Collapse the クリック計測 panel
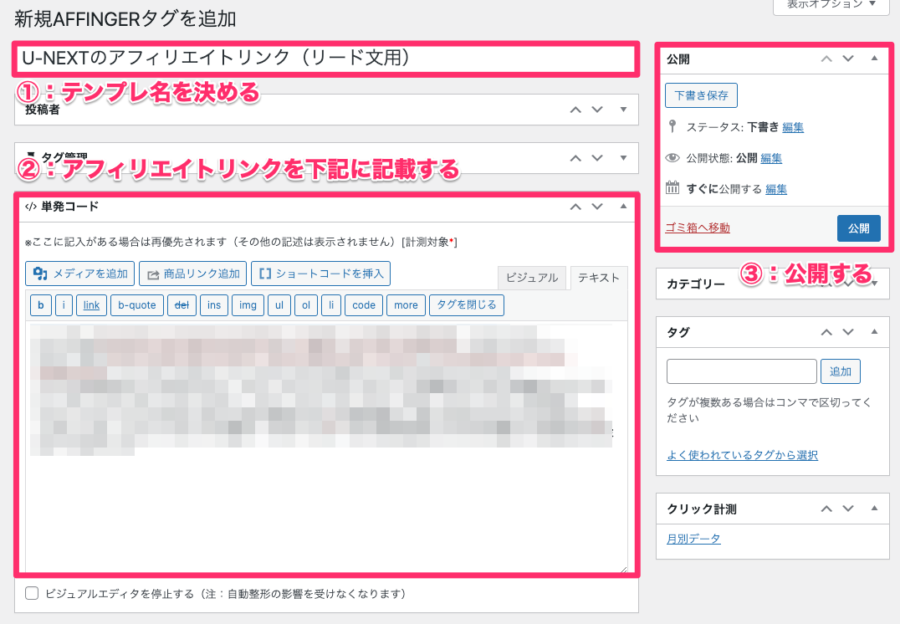Viewport: 900px width, 624px height. [x=874, y=509]
